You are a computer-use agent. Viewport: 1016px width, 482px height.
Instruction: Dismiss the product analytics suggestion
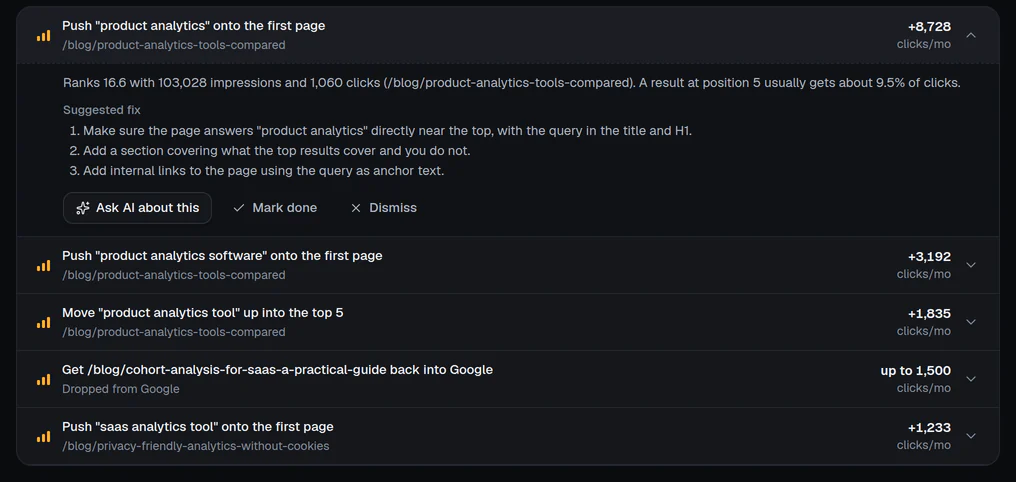[x=384, y=208]
